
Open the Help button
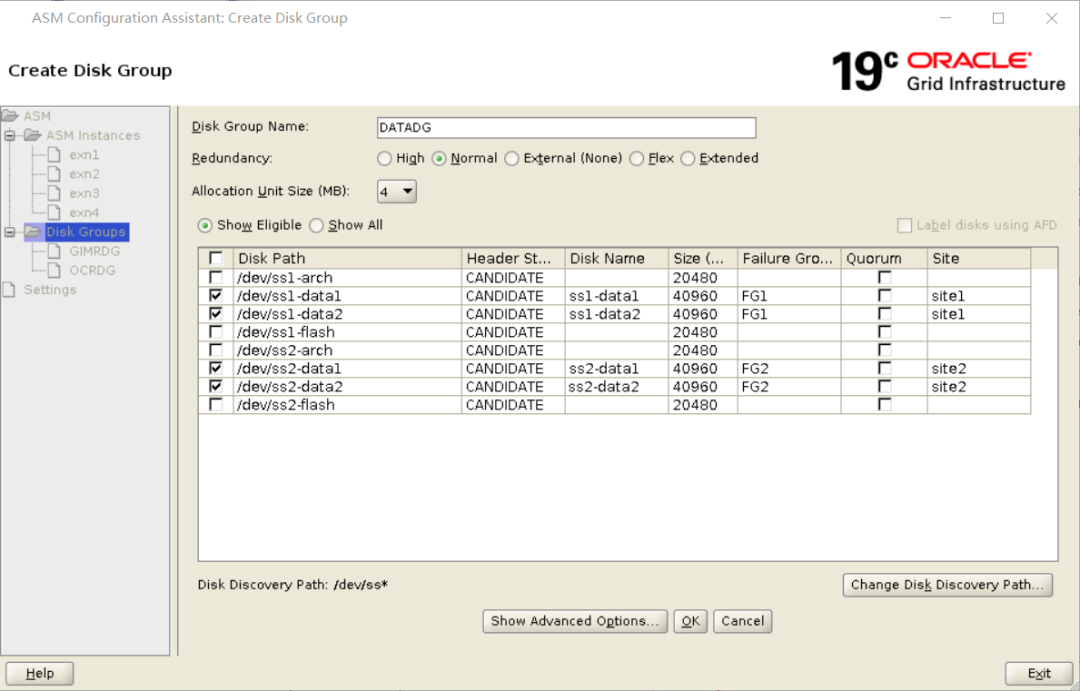(40, 673)
